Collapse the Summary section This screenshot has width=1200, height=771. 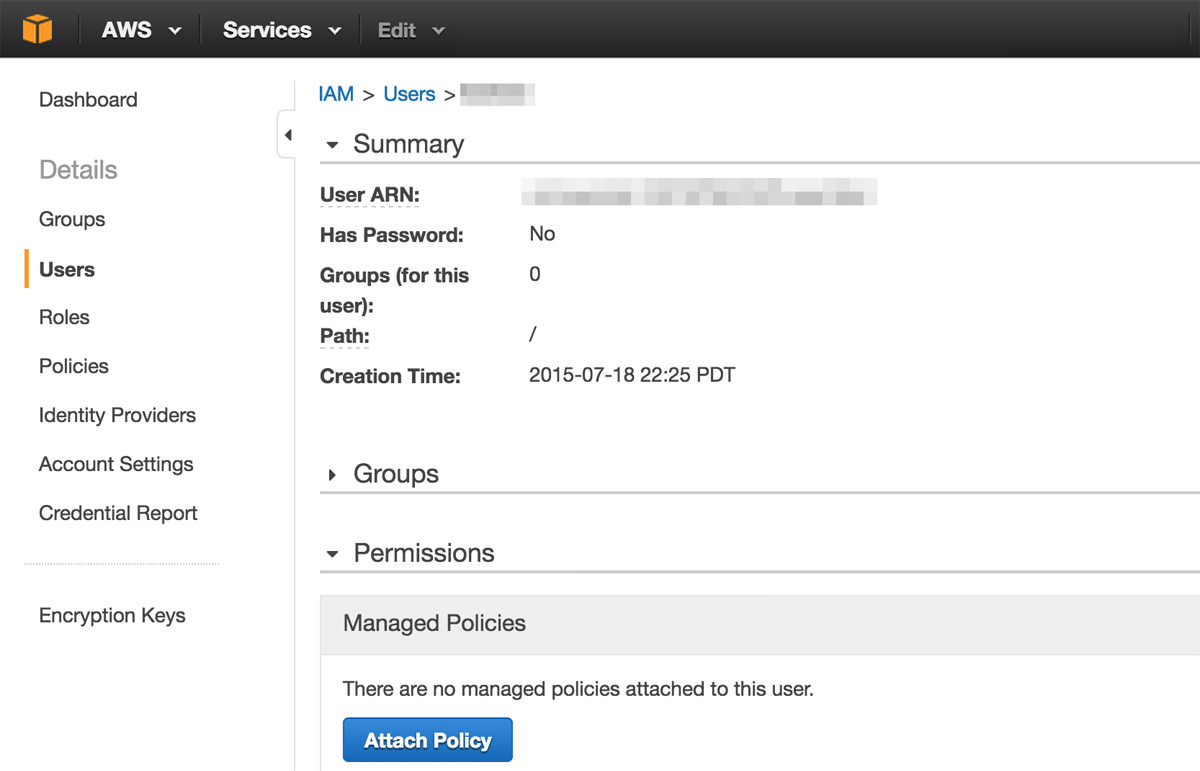click(x=333, y=145)
